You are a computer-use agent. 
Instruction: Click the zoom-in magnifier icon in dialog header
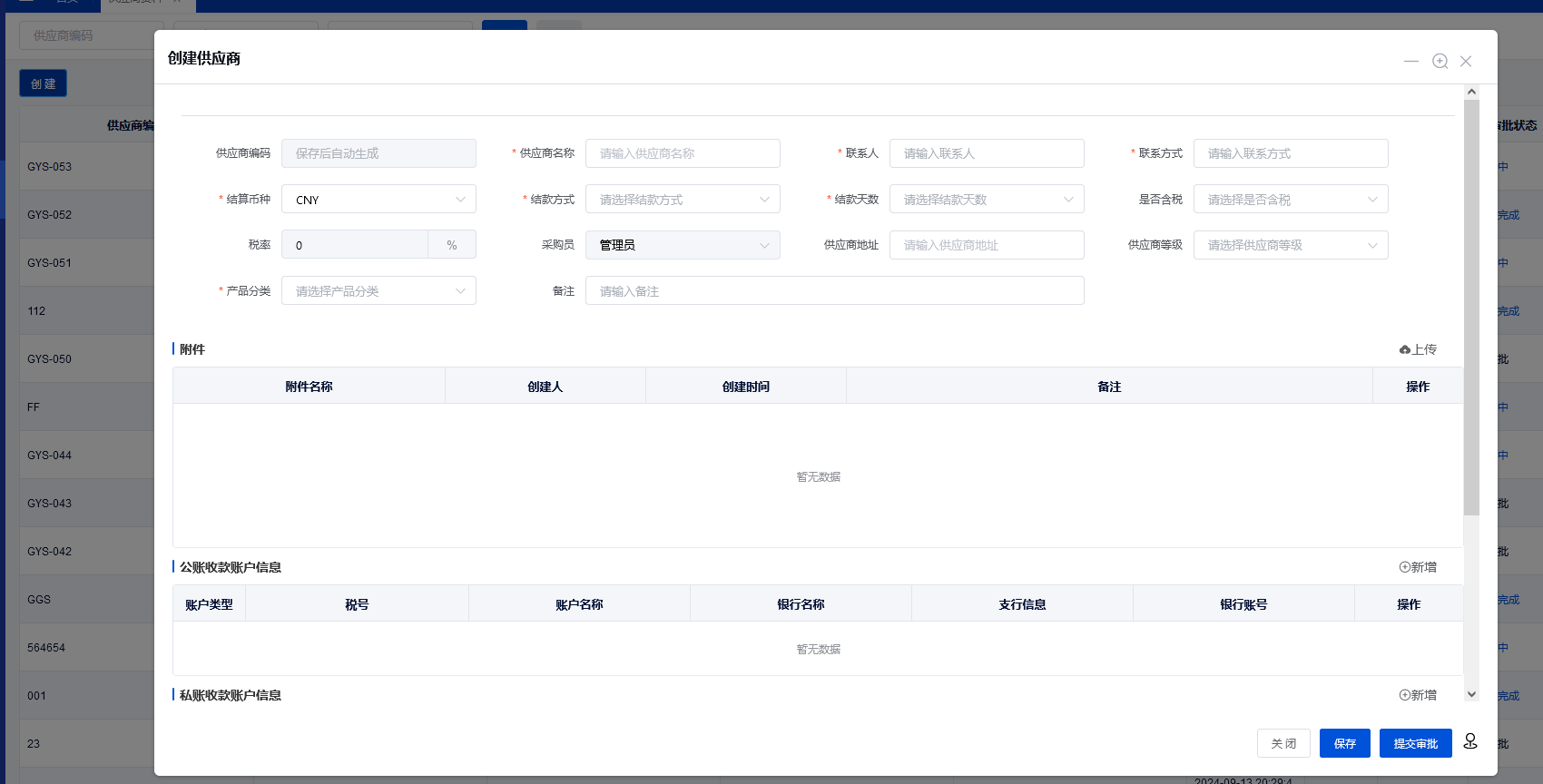pos(1440,61)
